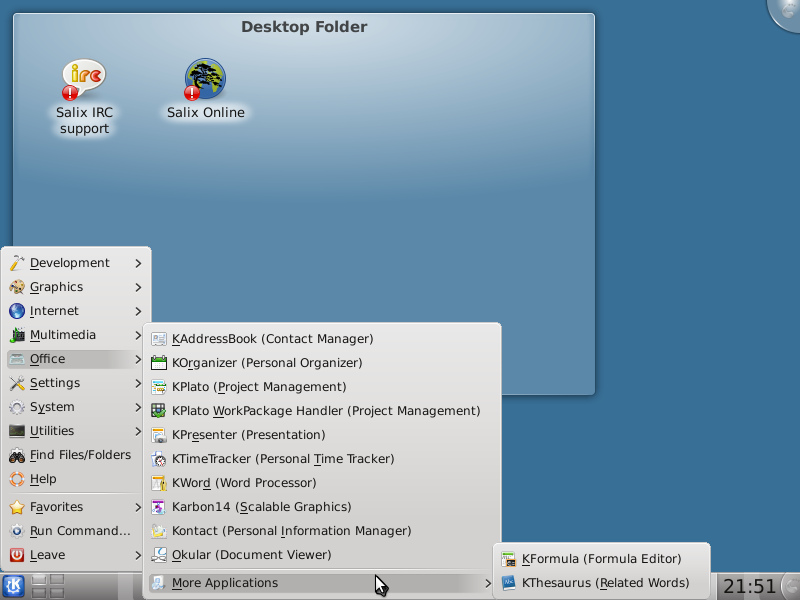Click the KWord document icon
This screenshot has height=600, width=800.
[159, 483]
